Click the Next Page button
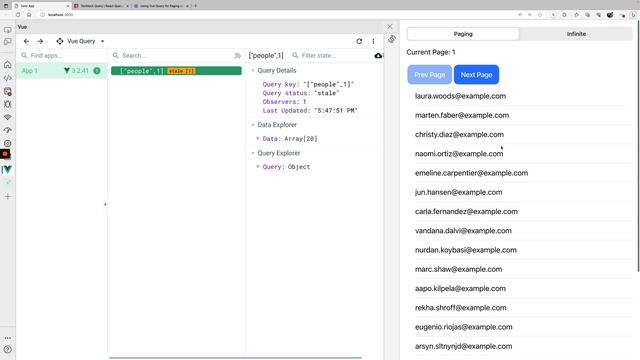The height and width of the screenshot is (360, 640). (x=476, y=75)
